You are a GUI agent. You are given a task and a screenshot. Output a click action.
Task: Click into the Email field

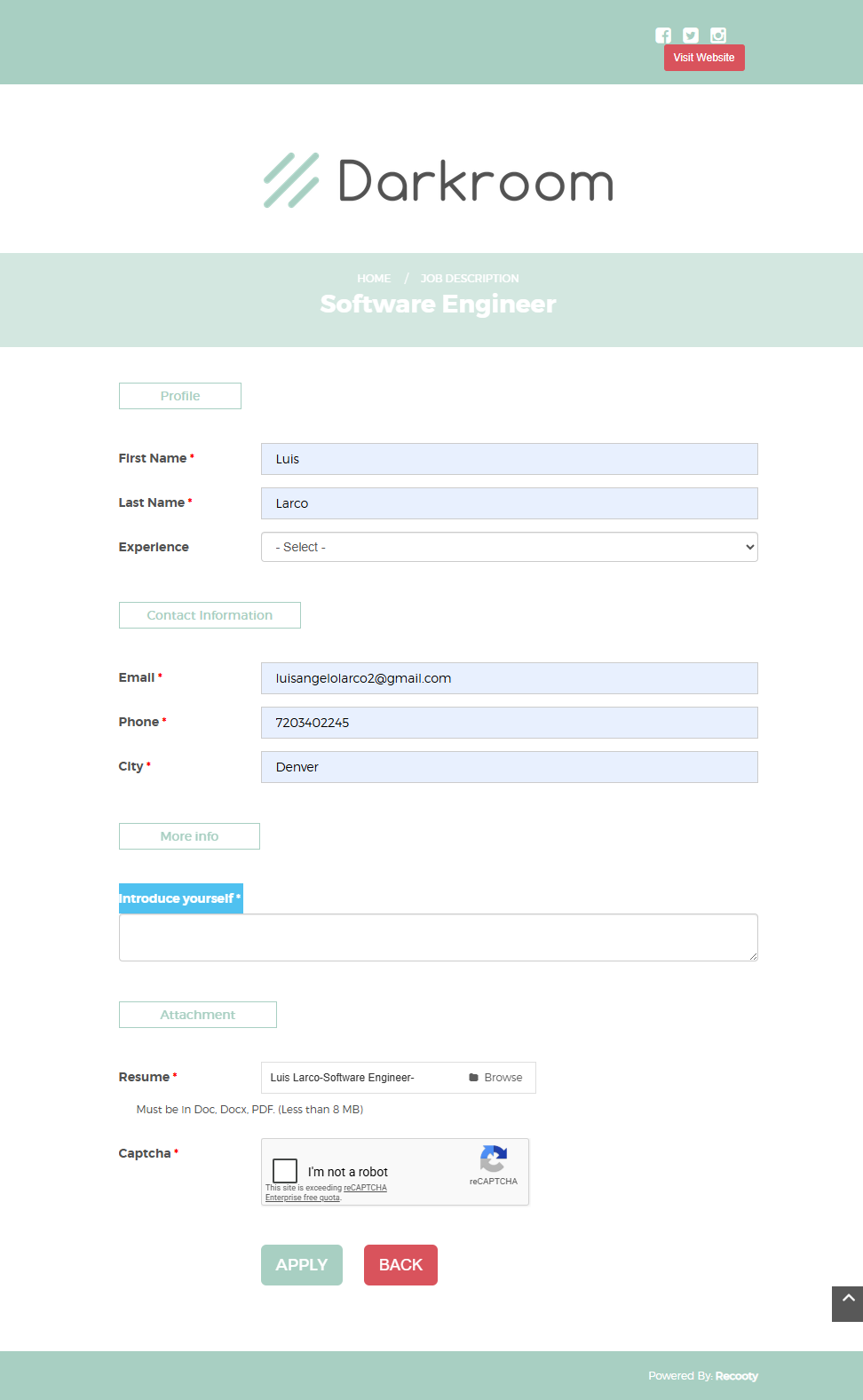(509, 678)
